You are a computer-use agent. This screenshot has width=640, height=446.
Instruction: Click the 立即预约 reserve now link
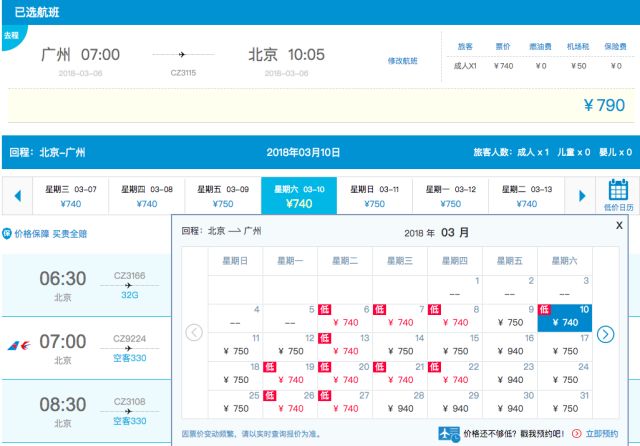click(602, 434)
